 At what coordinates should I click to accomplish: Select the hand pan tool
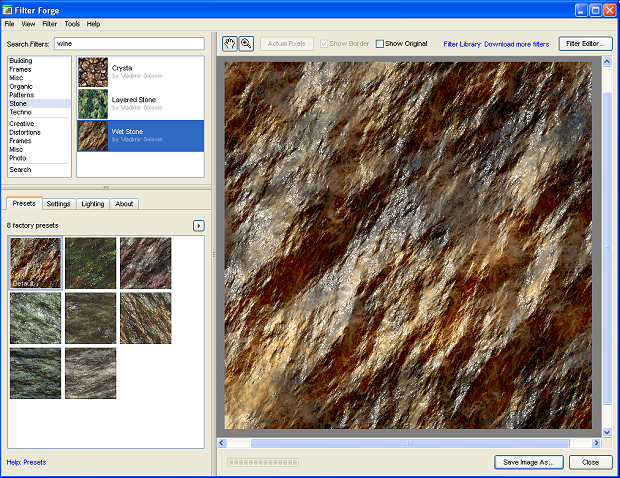pyautogui.click(x=230, y=44)
